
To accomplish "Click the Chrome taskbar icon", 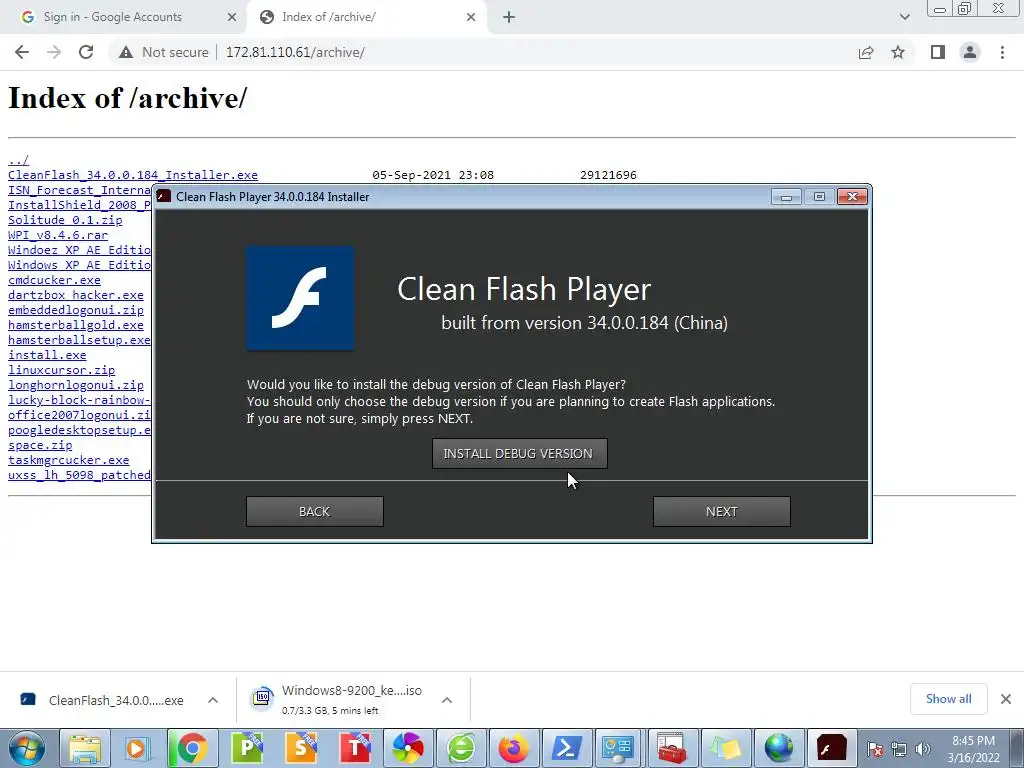I will [192, 748].
